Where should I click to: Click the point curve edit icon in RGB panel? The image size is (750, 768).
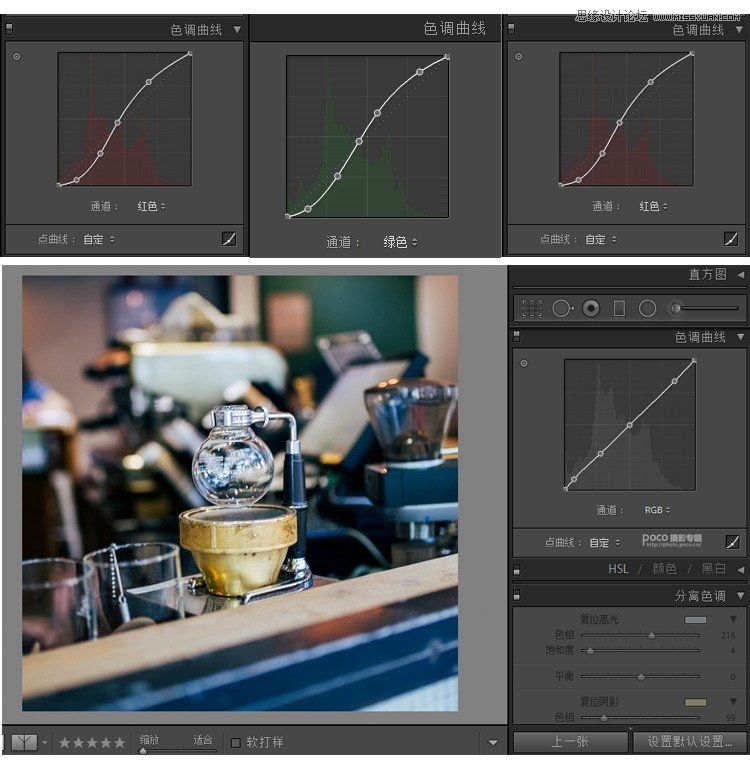[x=732, y=542]
